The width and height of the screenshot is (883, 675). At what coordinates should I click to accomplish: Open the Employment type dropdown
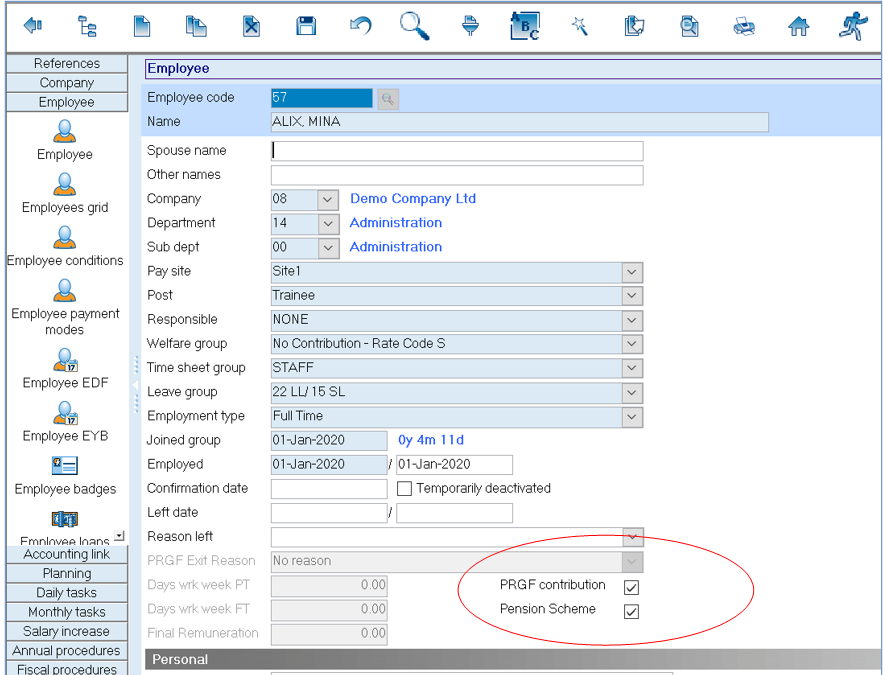pos(631,416)
